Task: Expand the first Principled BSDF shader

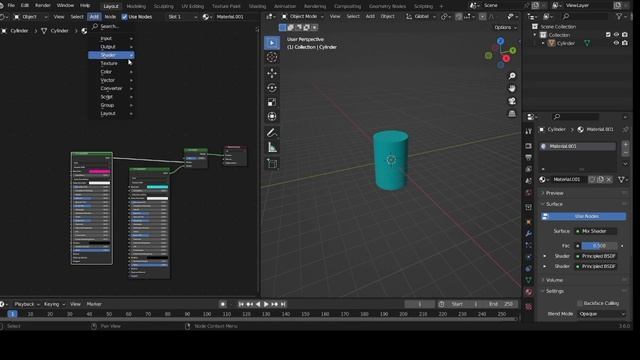Action: pos(545,256)
